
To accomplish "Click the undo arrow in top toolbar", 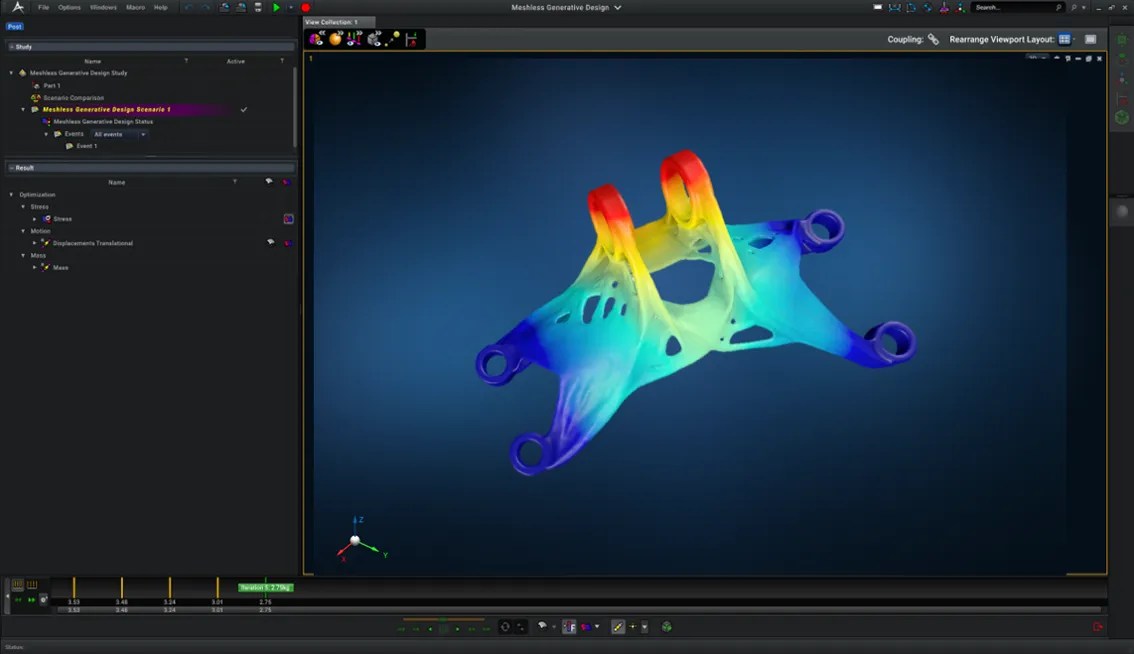I will (x=188, y=7).
